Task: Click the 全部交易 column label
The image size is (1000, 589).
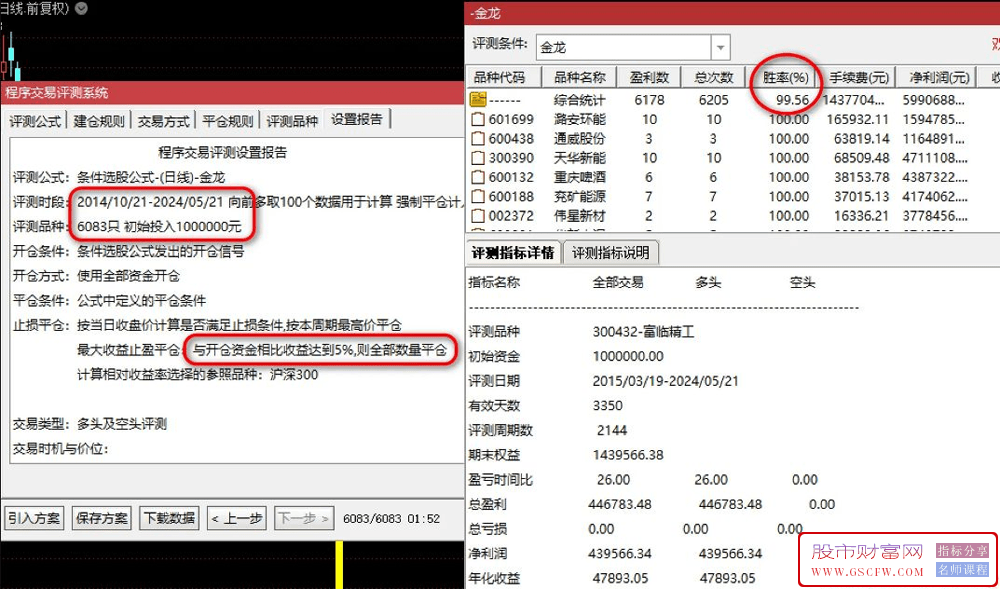Action: [617, 282]
